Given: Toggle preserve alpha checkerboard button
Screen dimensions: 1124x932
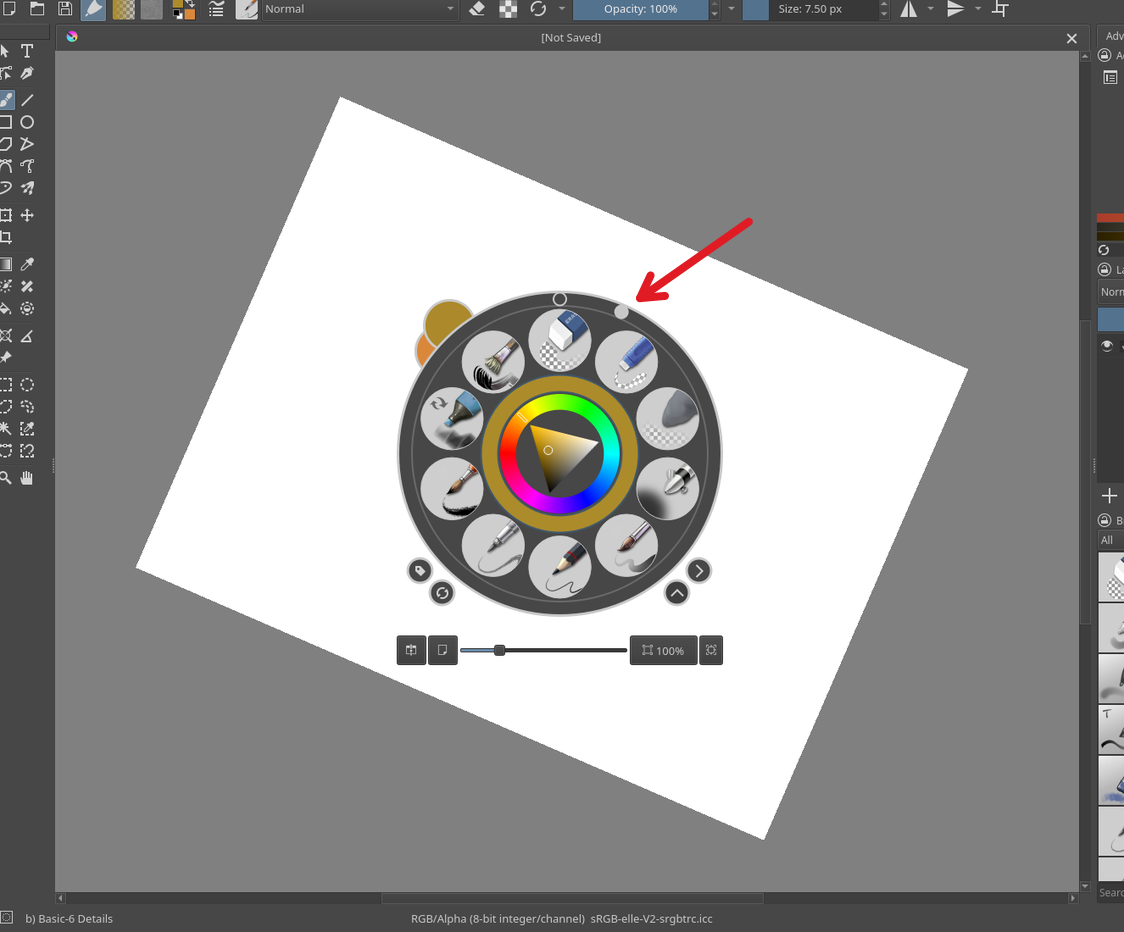Looking at the screenshot, I should (508, 9).
